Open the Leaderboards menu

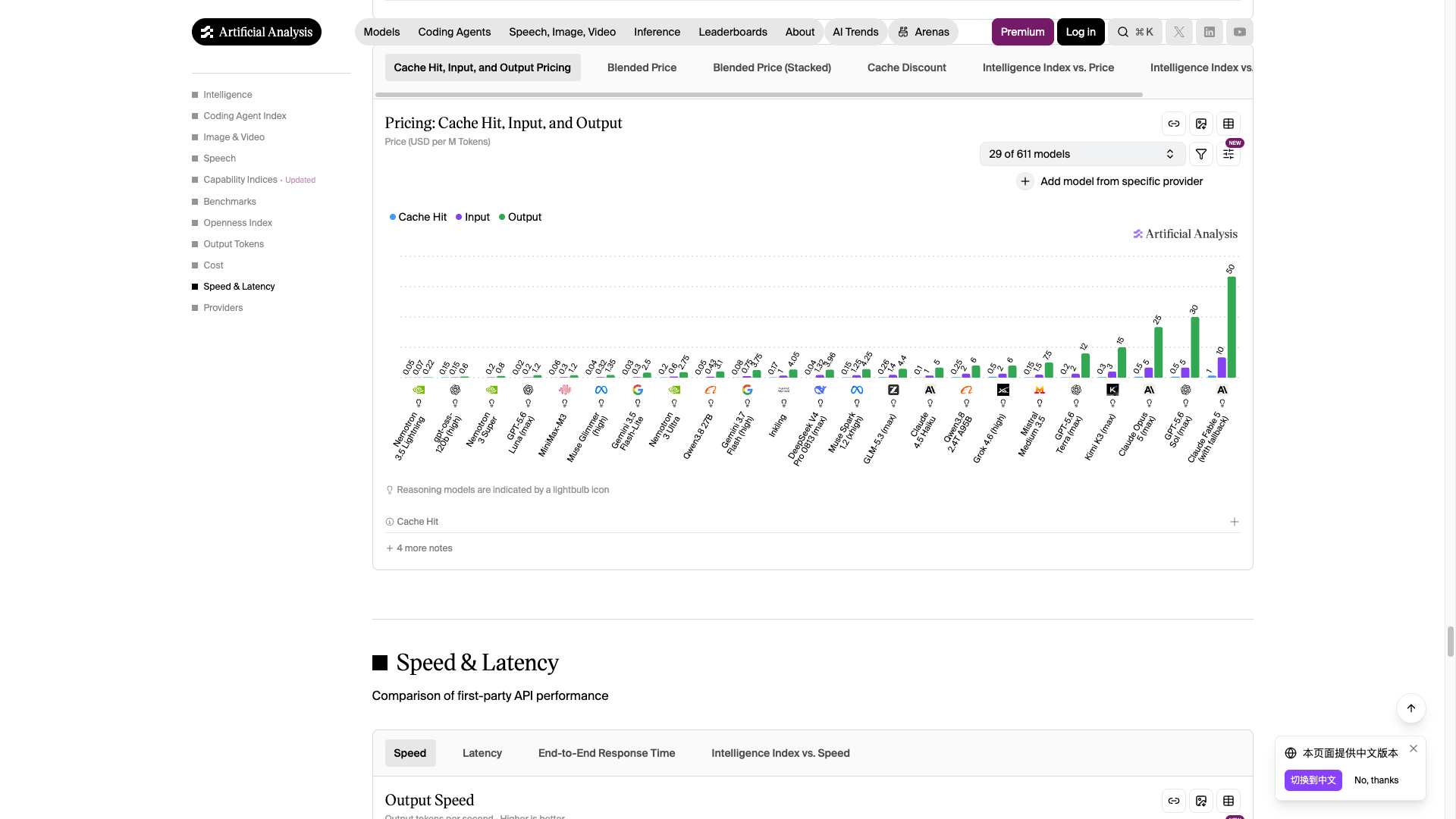[x=733, y=32]
